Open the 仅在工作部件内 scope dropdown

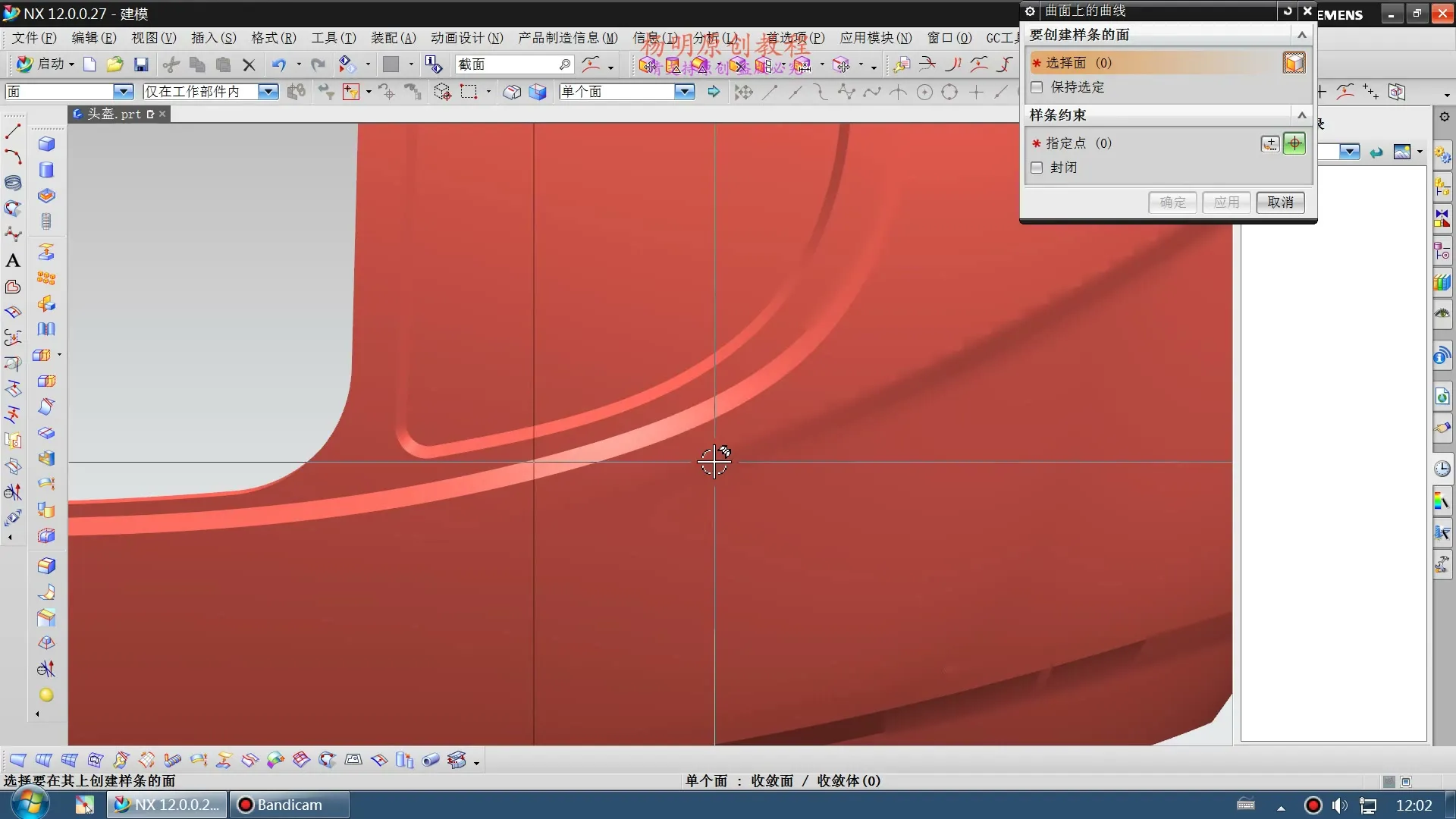click(268, 92)
